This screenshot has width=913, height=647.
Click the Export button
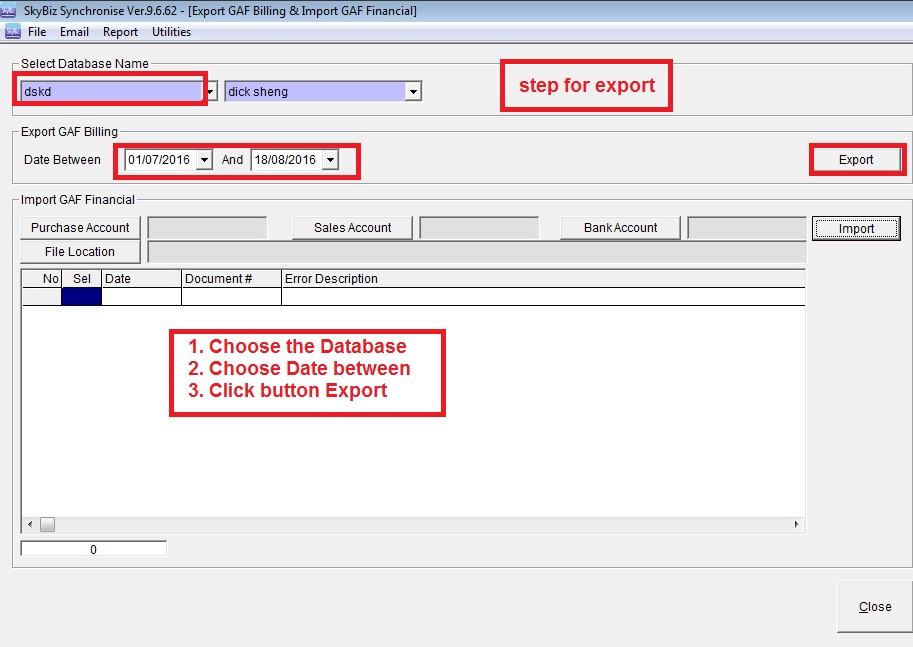pos(855,160)
